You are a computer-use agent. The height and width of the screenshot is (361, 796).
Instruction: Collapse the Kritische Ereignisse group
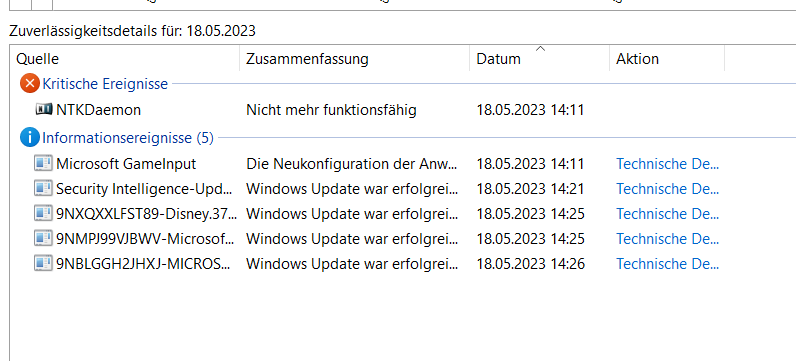pos(105,84)
